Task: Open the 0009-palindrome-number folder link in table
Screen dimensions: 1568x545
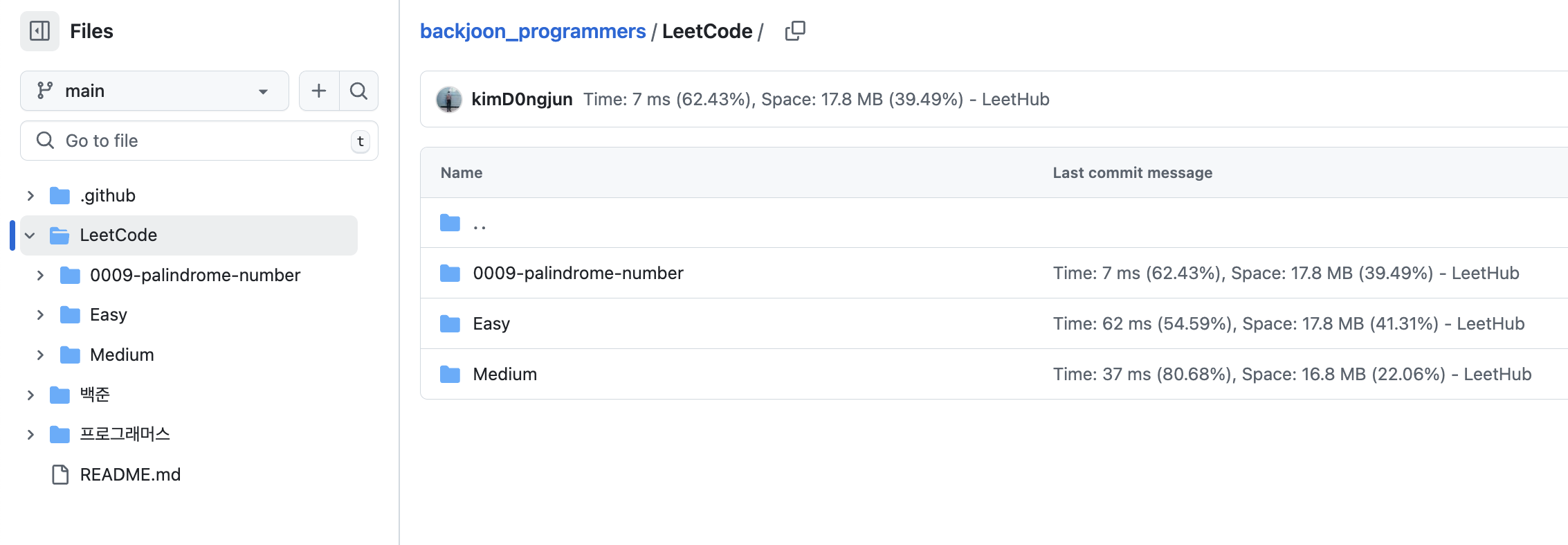Action: pos(578,274)
